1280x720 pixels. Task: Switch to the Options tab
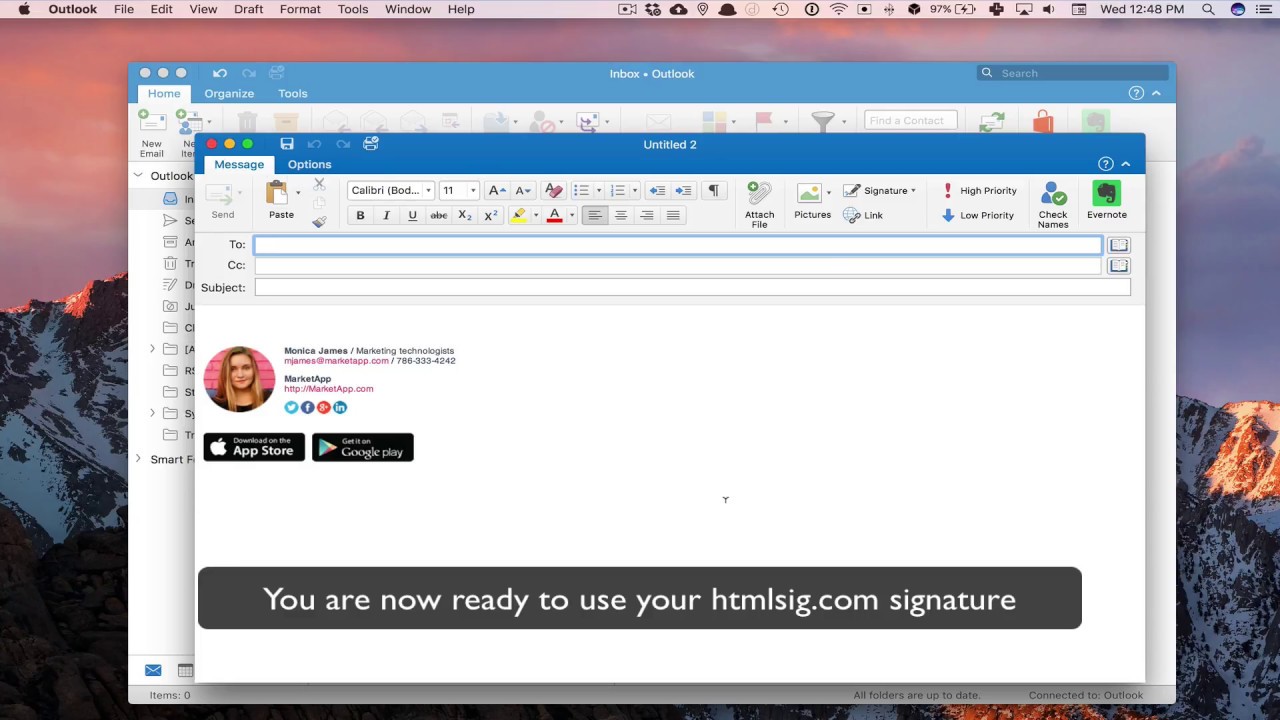[x=309, y=164]
